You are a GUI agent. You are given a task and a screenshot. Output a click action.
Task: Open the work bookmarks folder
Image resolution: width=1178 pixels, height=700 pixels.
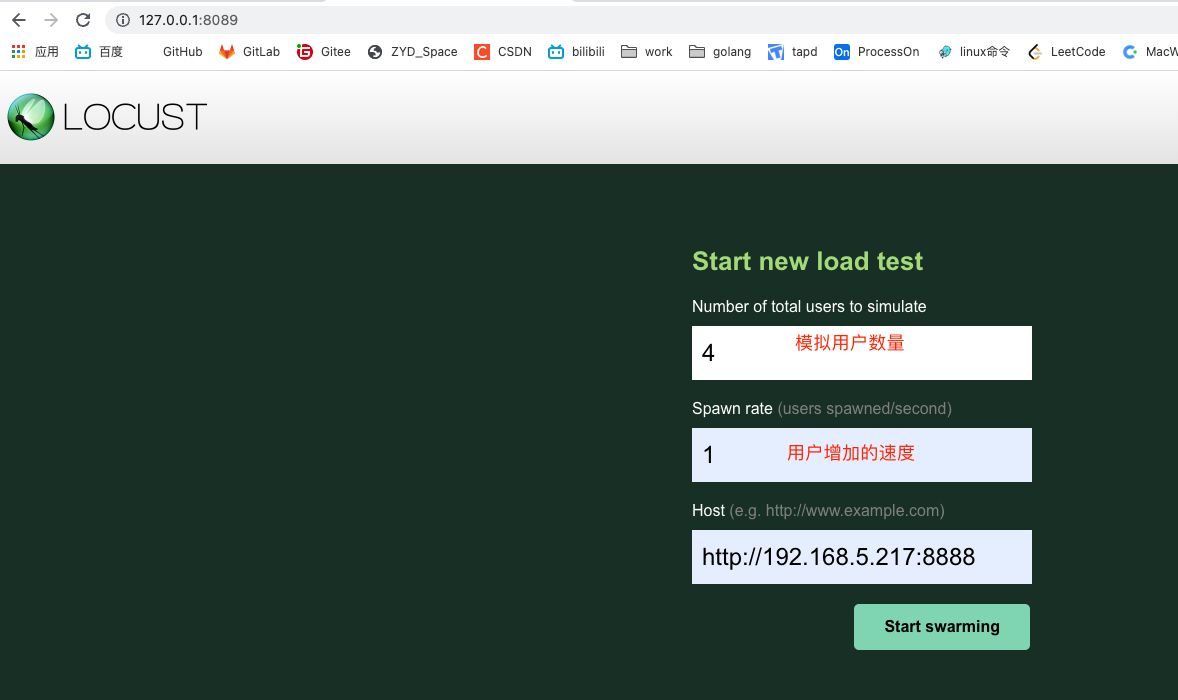(645, 51)
